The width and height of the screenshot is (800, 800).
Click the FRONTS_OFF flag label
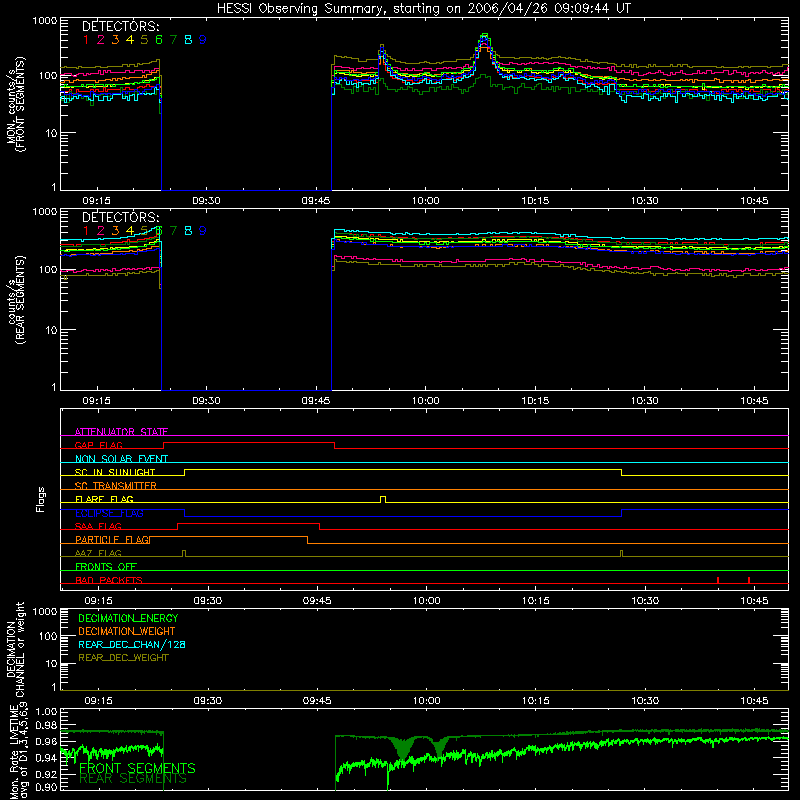click(x=106, y=567)
